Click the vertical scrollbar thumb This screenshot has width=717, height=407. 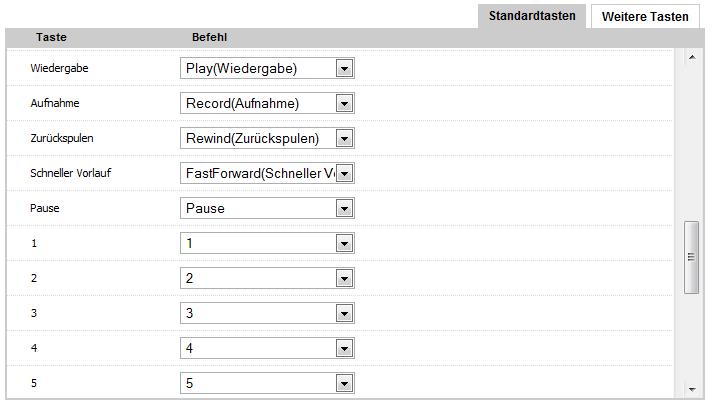[691, 257]
